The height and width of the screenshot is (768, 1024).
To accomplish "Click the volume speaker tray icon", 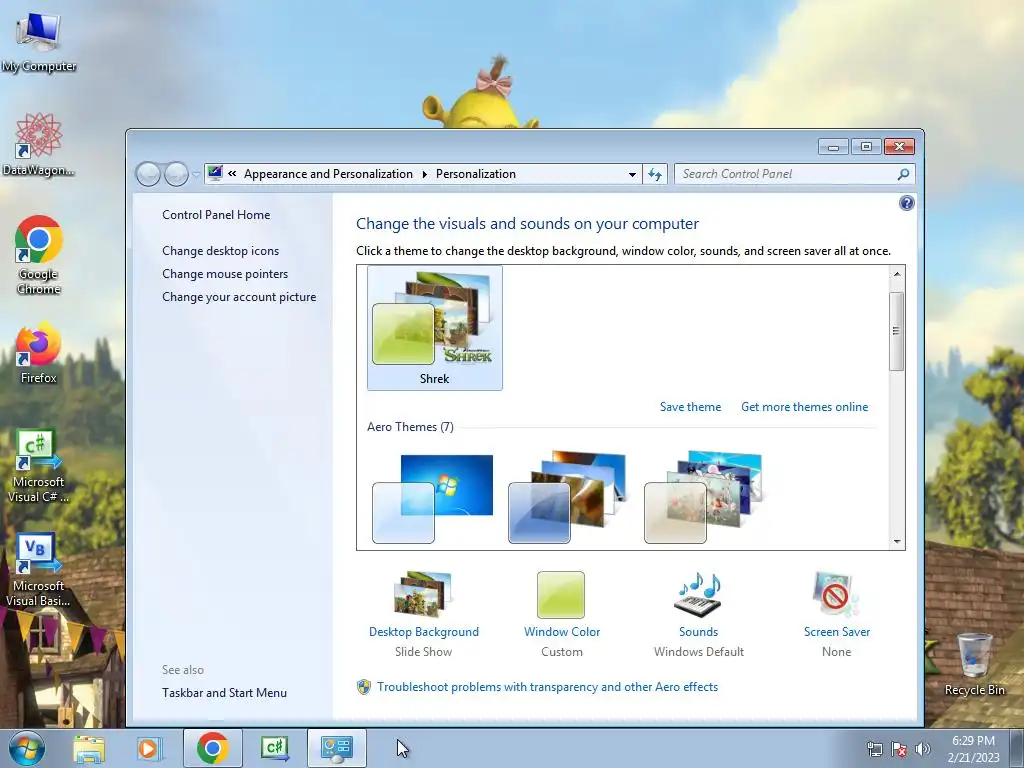I will [x=922, y=749].
